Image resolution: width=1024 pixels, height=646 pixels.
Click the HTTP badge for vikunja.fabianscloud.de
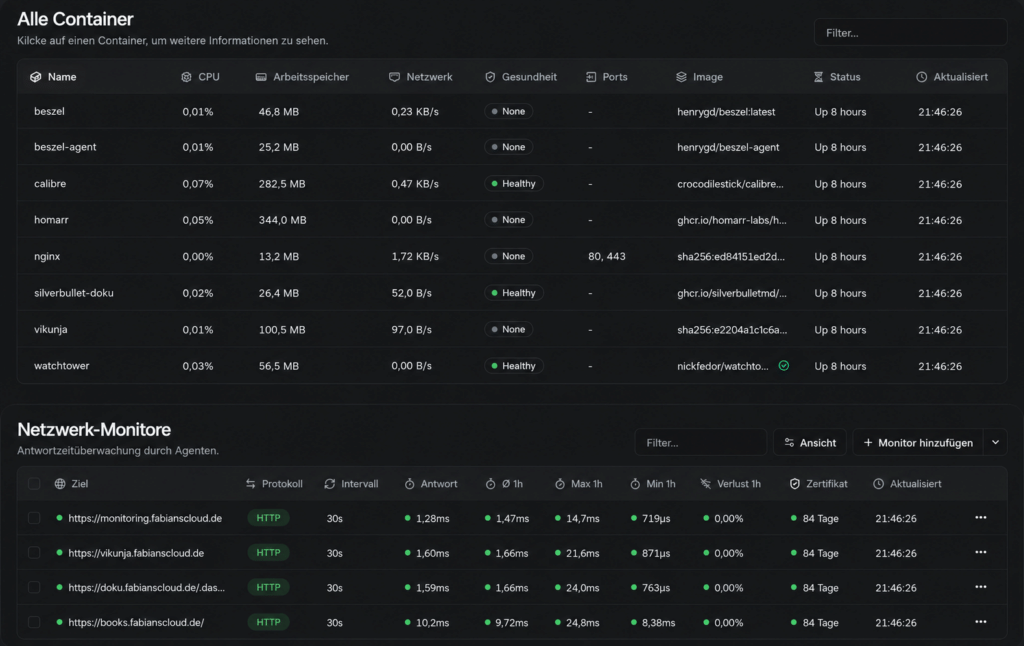[268, 553]
